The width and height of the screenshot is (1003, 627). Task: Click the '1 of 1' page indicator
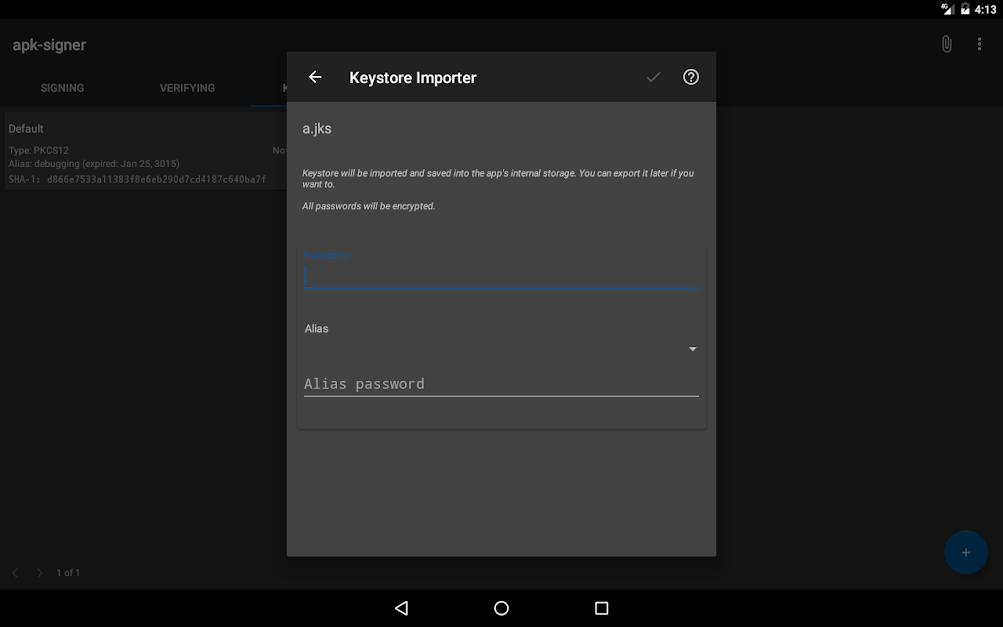point(68,573)
